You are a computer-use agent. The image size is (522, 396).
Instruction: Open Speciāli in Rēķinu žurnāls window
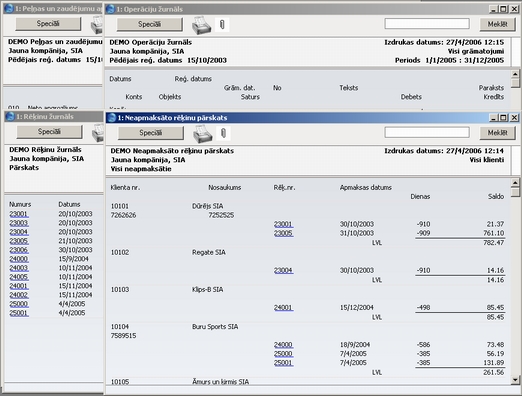49,132
